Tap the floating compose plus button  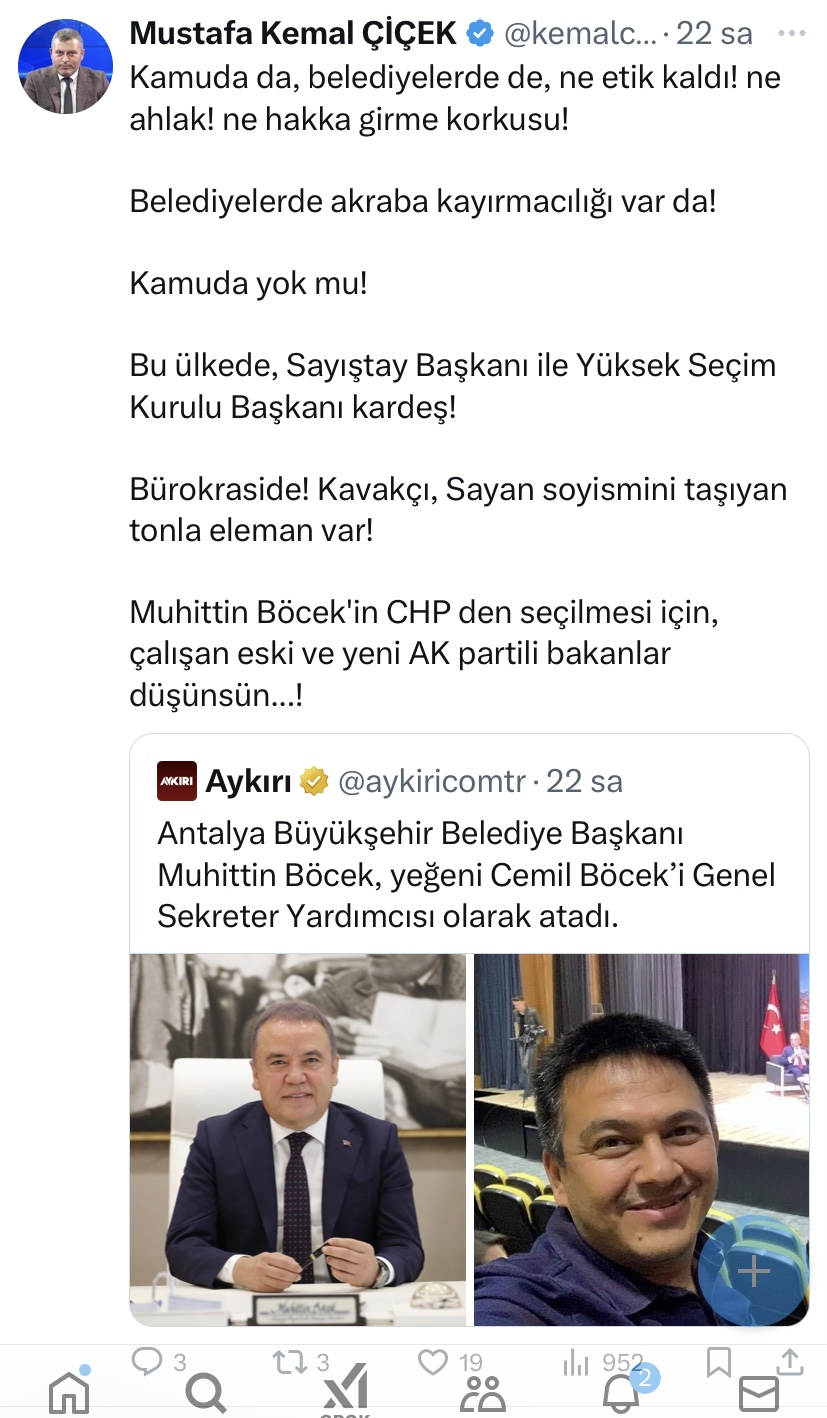coord(752,1270)
